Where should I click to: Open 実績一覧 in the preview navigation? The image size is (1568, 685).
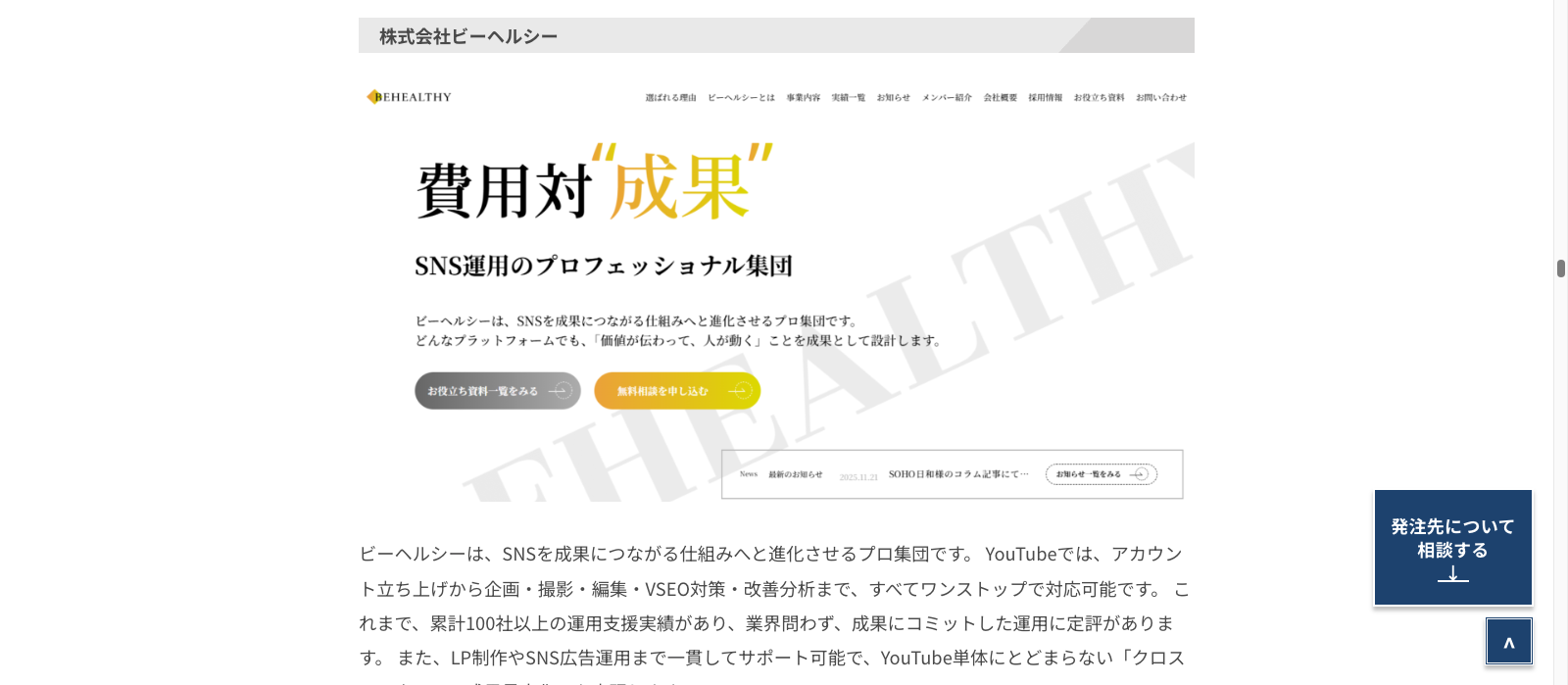[x=848, y=98]
